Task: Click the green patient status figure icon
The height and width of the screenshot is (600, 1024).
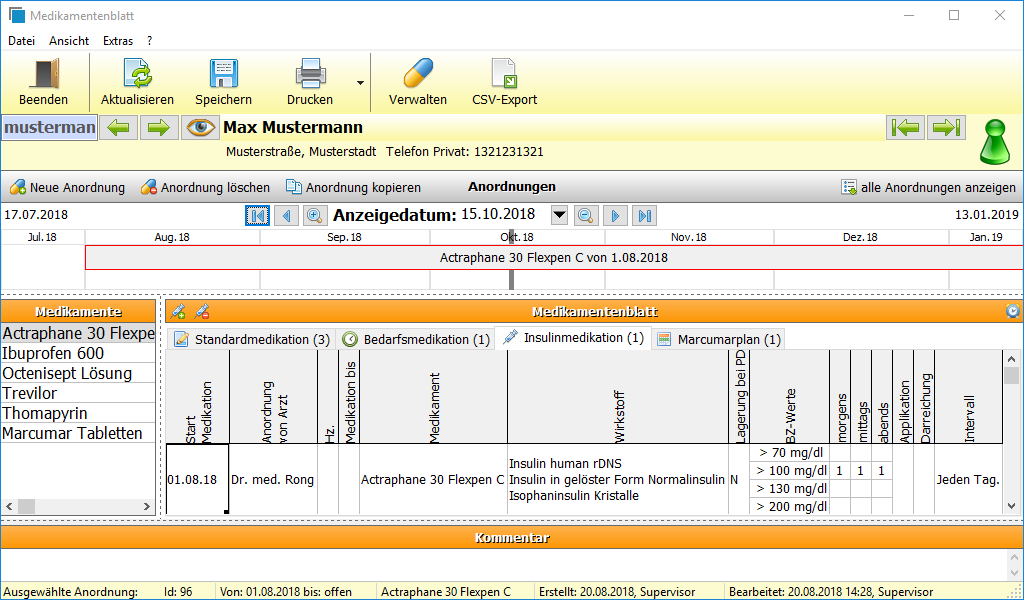Action: 997,142
